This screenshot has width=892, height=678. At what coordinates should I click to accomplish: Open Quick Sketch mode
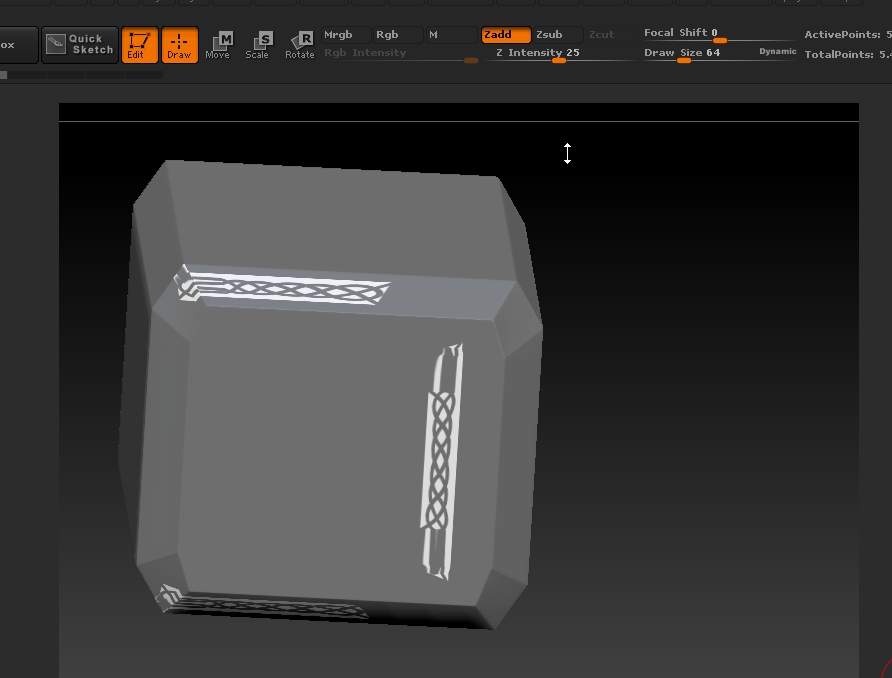pos(80,44)
